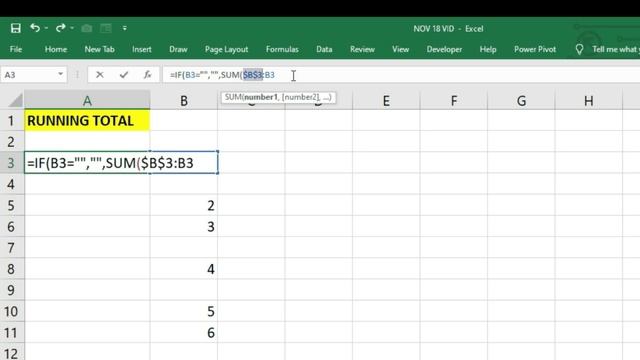This screenshot has width=640, height=360.
Task: Select row 11 header
Action: 11,333
